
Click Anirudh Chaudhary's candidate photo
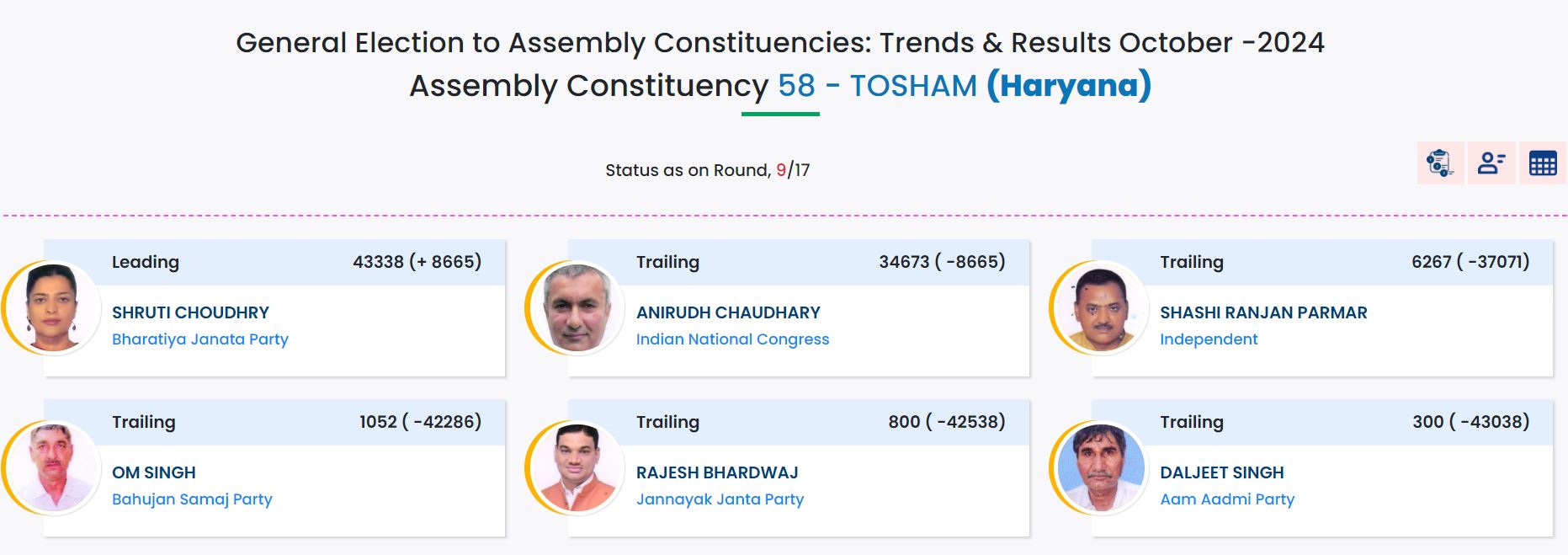click(577, 308)
